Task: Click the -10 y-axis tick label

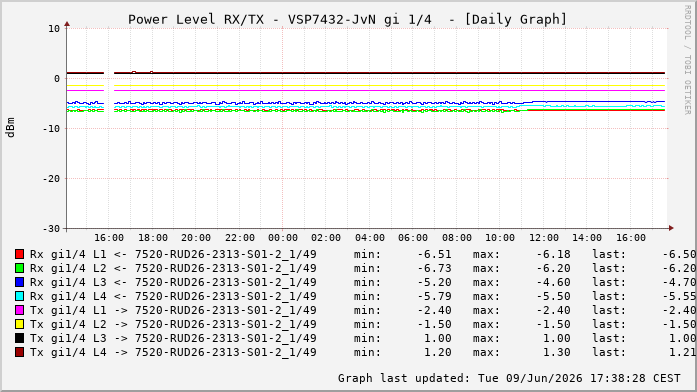Action: pos(51,128)
